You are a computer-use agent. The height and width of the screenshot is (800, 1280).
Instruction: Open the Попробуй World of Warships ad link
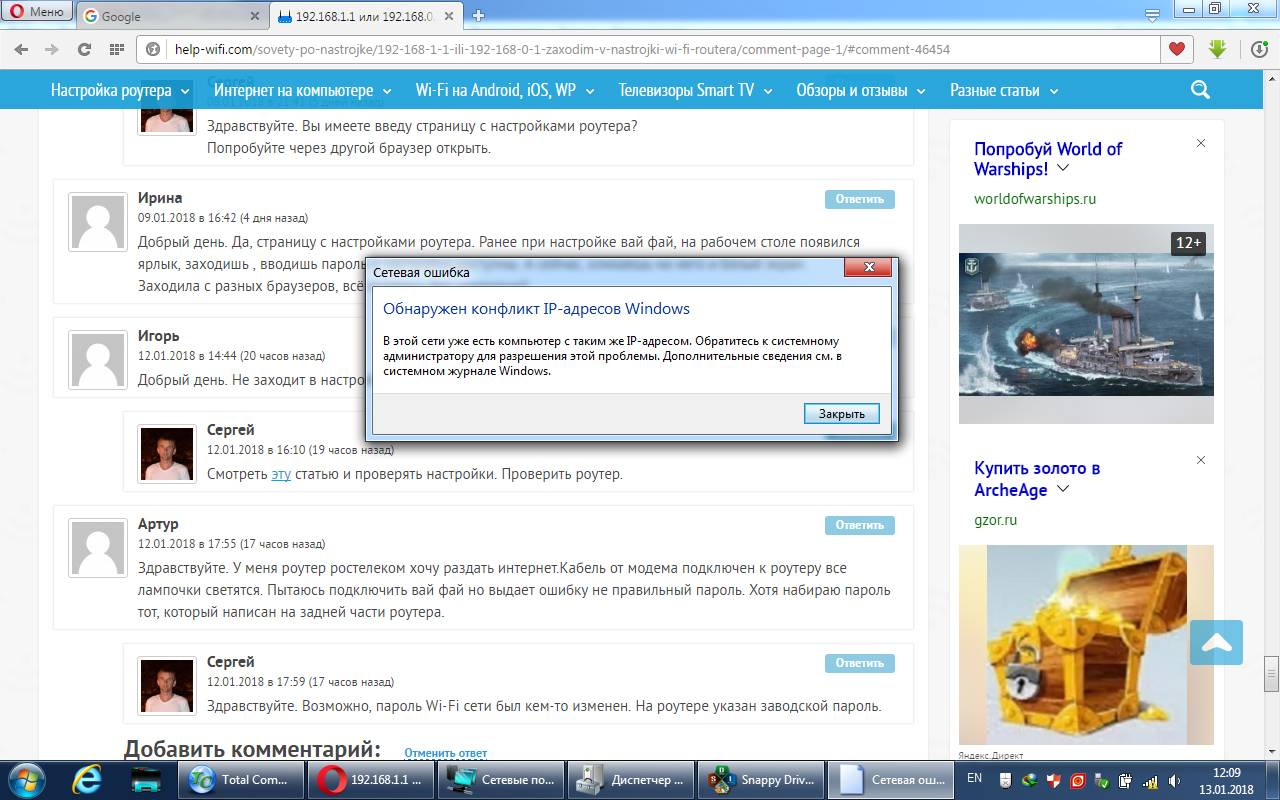pos(1048,159)
